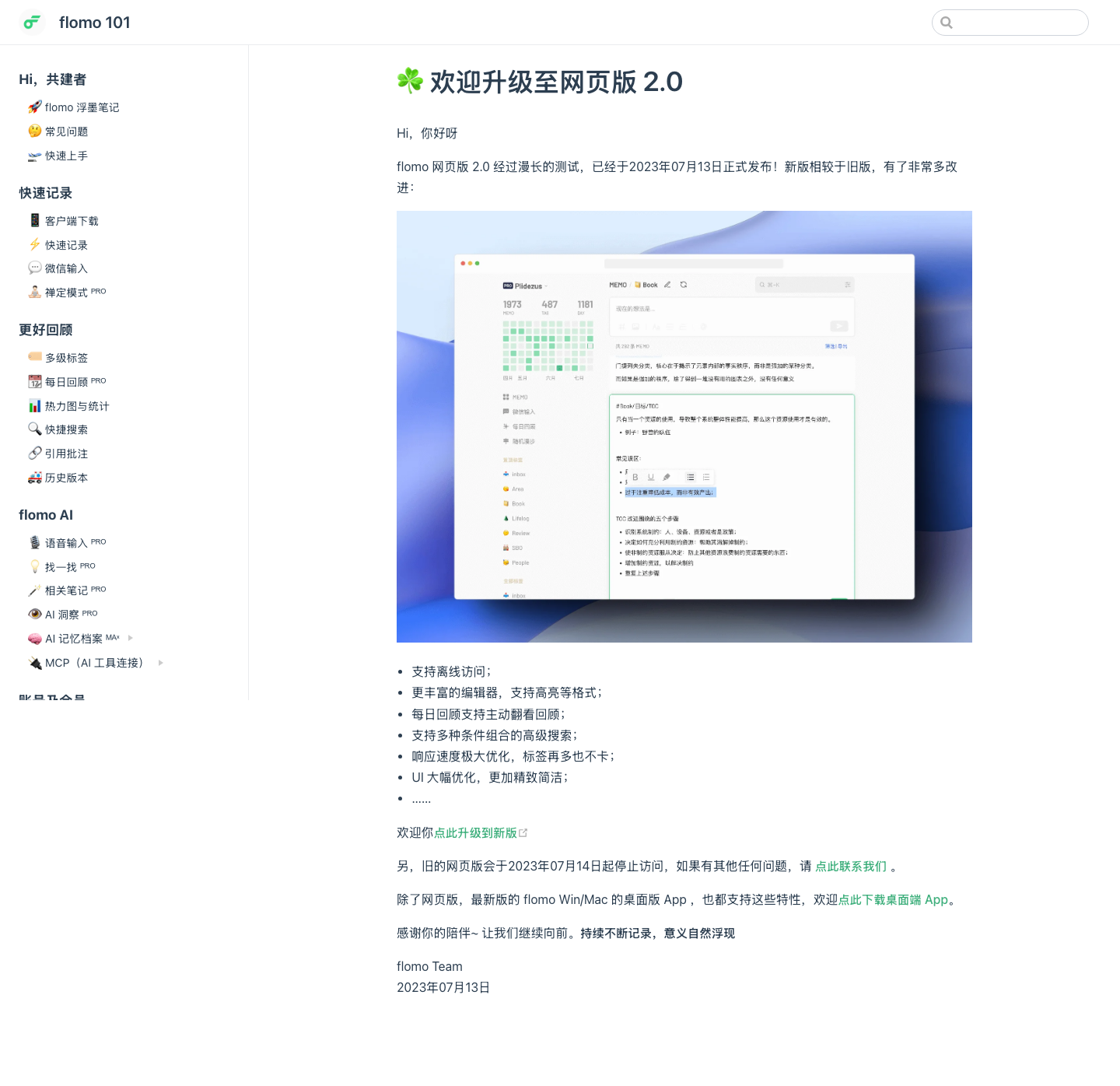Click speech bubble icon beside 微信输入

(35, 268)
